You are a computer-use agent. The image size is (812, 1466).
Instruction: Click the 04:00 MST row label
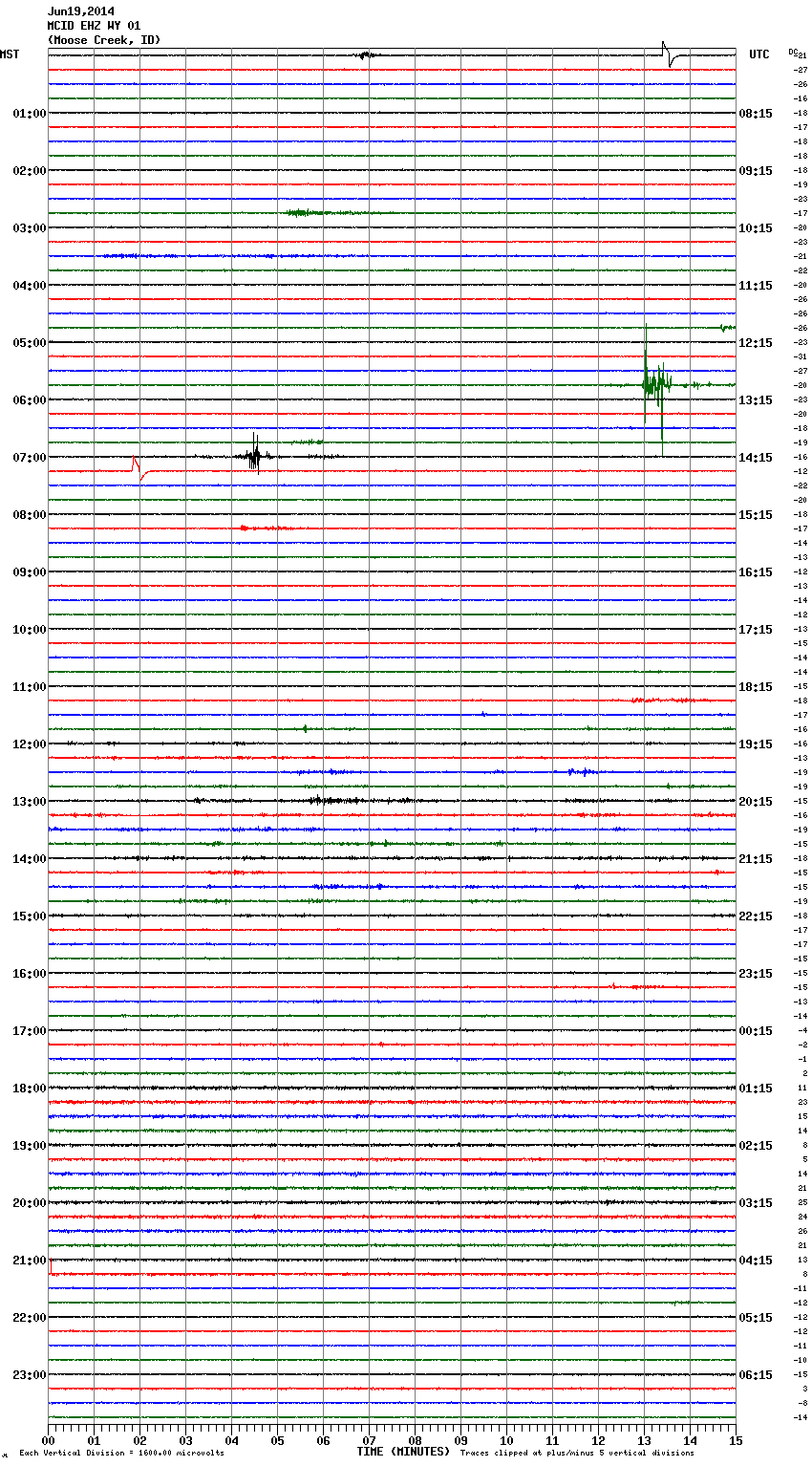click(x=30, y=286)
